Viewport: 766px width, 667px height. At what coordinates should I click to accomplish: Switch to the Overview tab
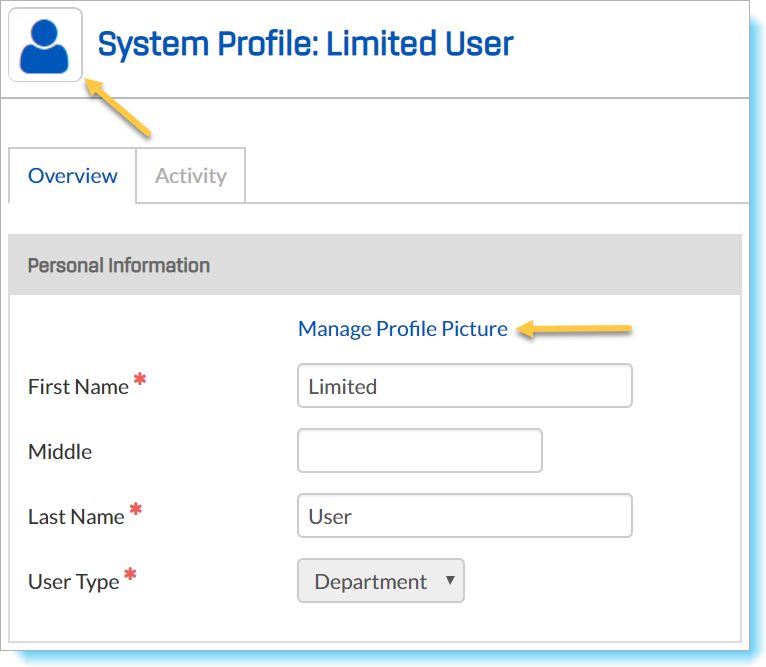pyautogui.click(x=72, y=175)
